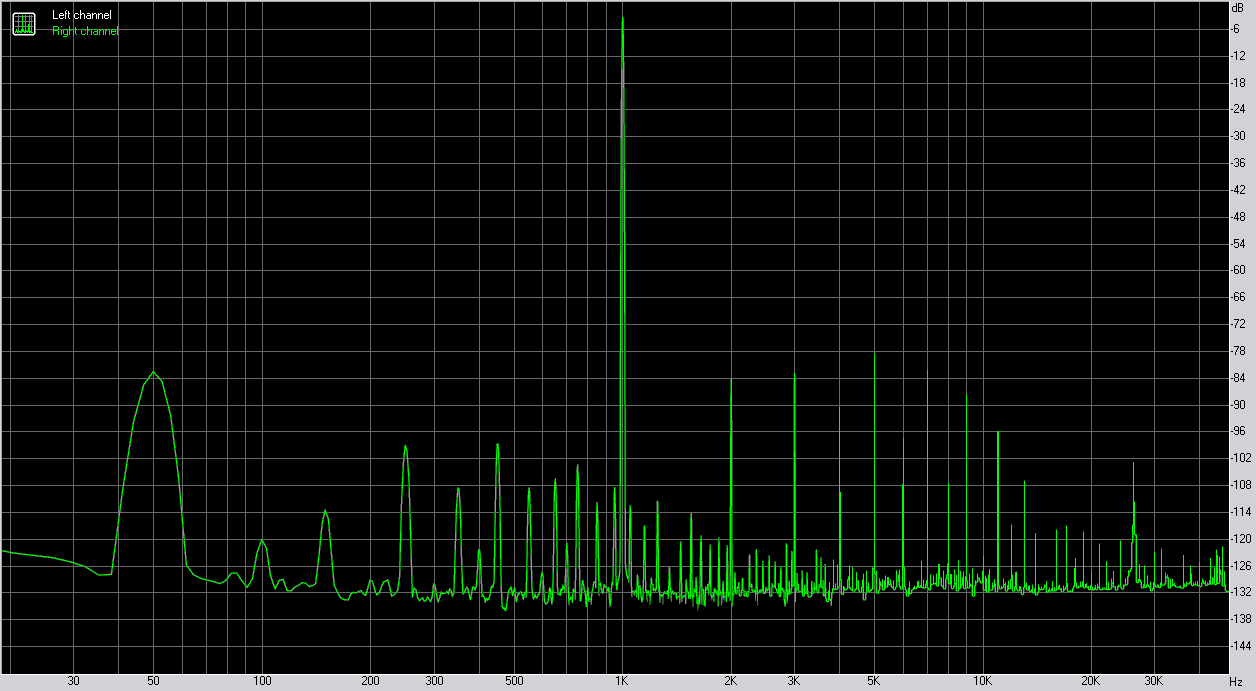
Task: Click the "10K" frequency axis label
Action: (x=982, y=681)
